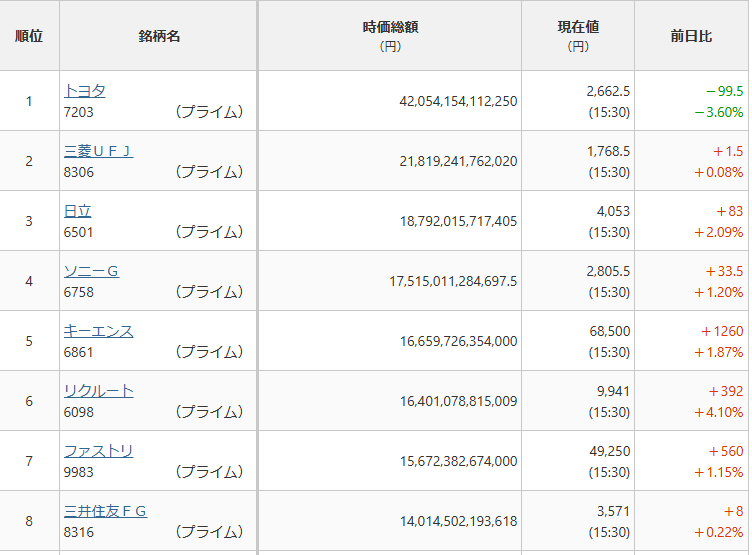
Task: Click Sony's market cap 17,515,011,284,697.5
Action: pos(453,281)
